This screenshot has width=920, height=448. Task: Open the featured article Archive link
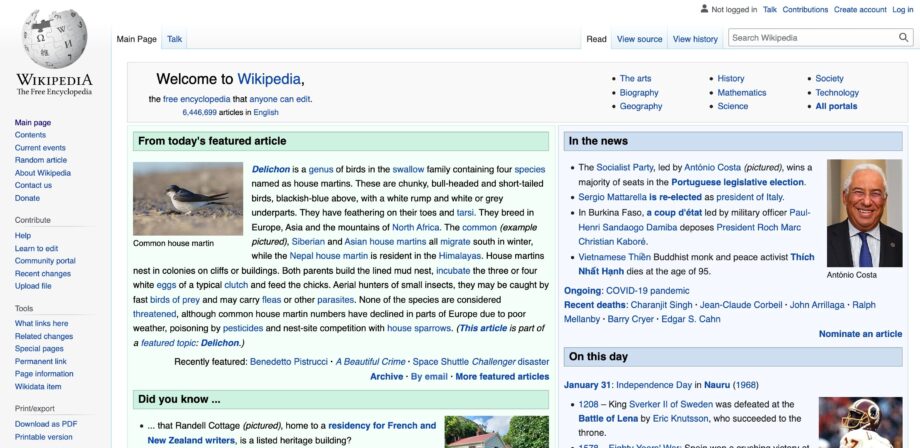tap(386, 377)
